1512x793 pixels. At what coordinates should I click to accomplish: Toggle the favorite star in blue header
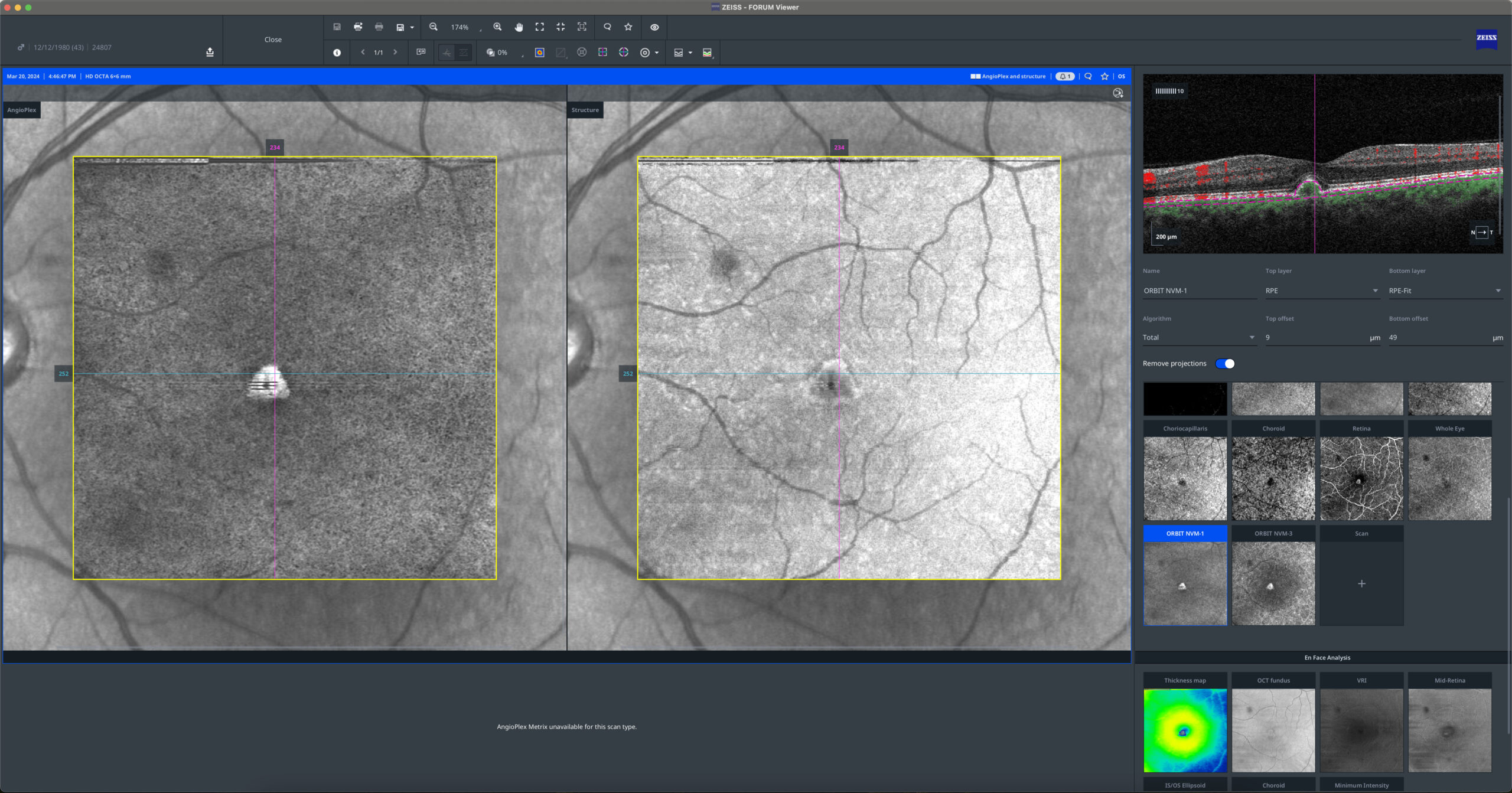click(1104, 76)
